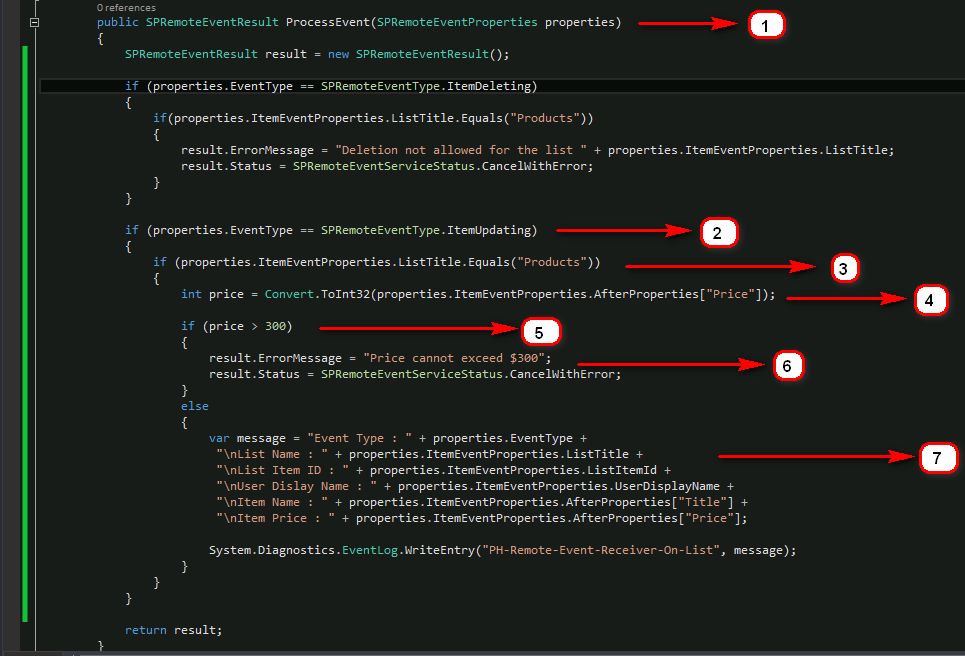Click the "300" number in price condition
The image size is (965, 656).
[275, 326]
